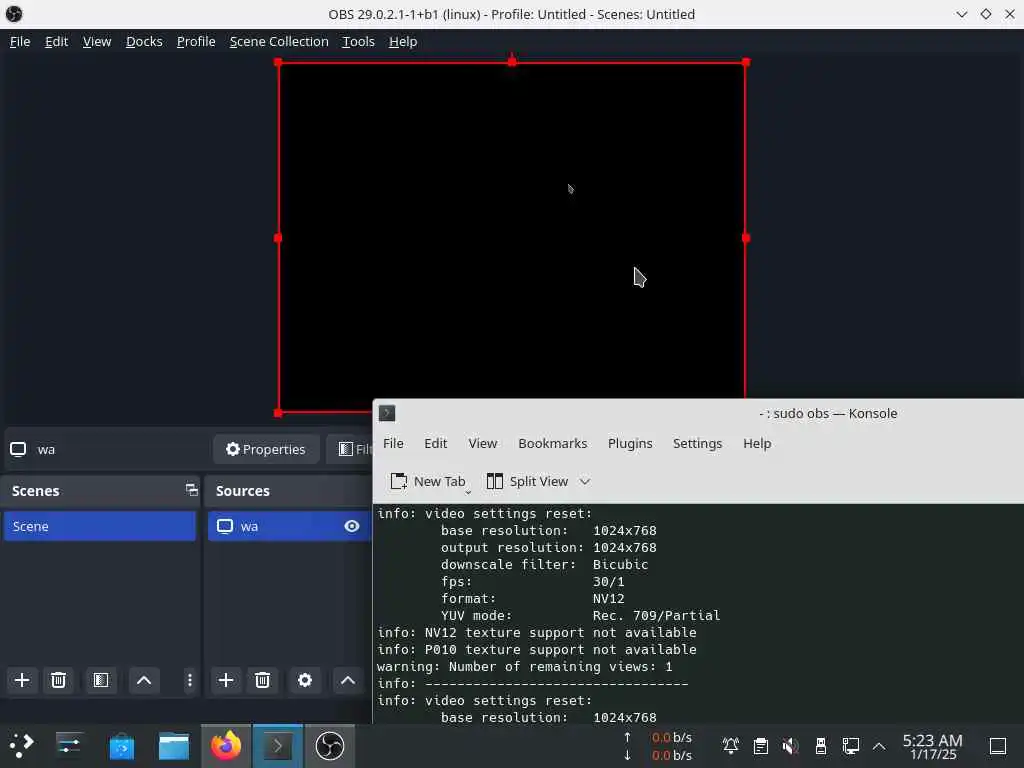Image resolution: width=1024 pixels, height=768 pixels.
Task: Open clipboard icon in system tray
Action: click(x=761, y=746)
